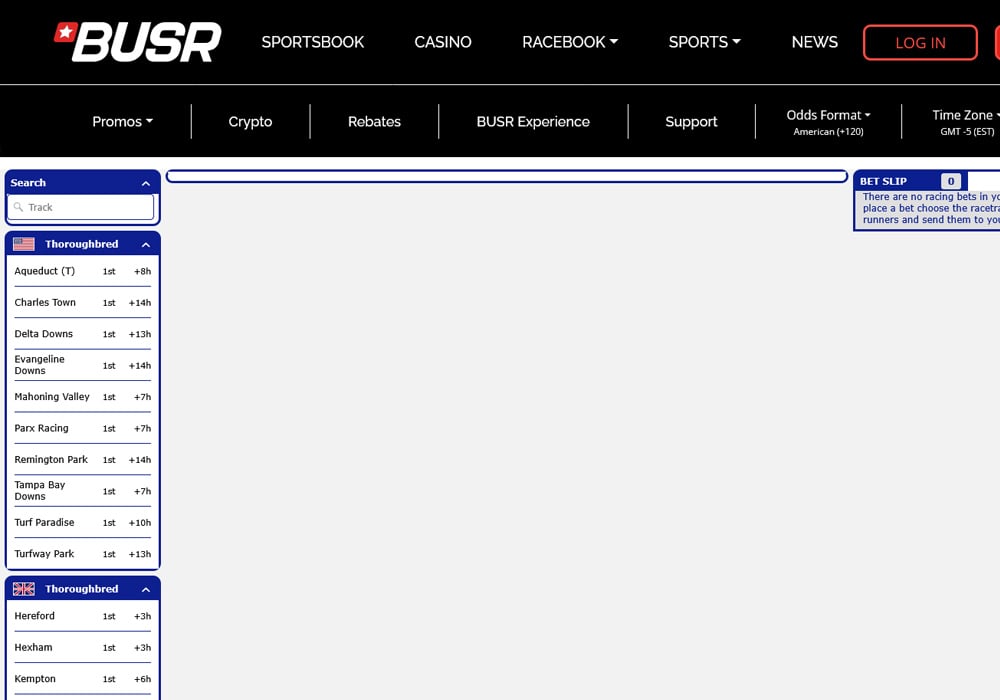Click the UK flag on the lower Thoroughbred panel
The width and height of the screenshot is (1000, 700).
click(x=23, y=589)
